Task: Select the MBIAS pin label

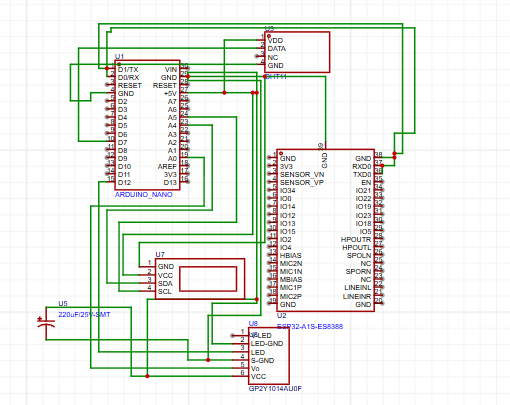Action: pyautogui.click(x=291, y=280)
